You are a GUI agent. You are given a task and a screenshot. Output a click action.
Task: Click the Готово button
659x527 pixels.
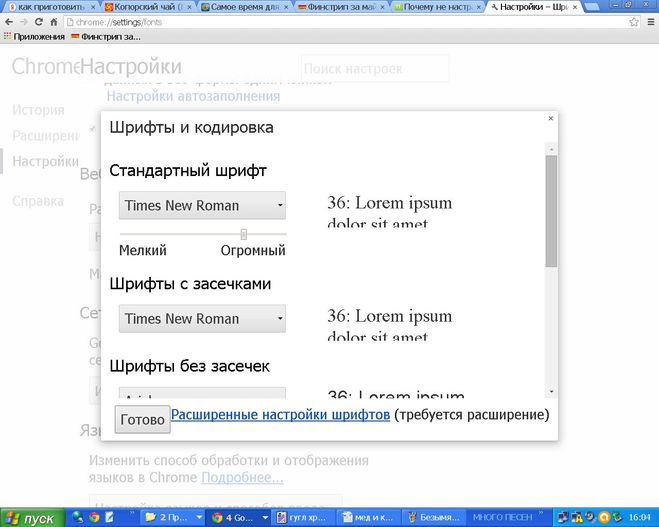[142, 419]
